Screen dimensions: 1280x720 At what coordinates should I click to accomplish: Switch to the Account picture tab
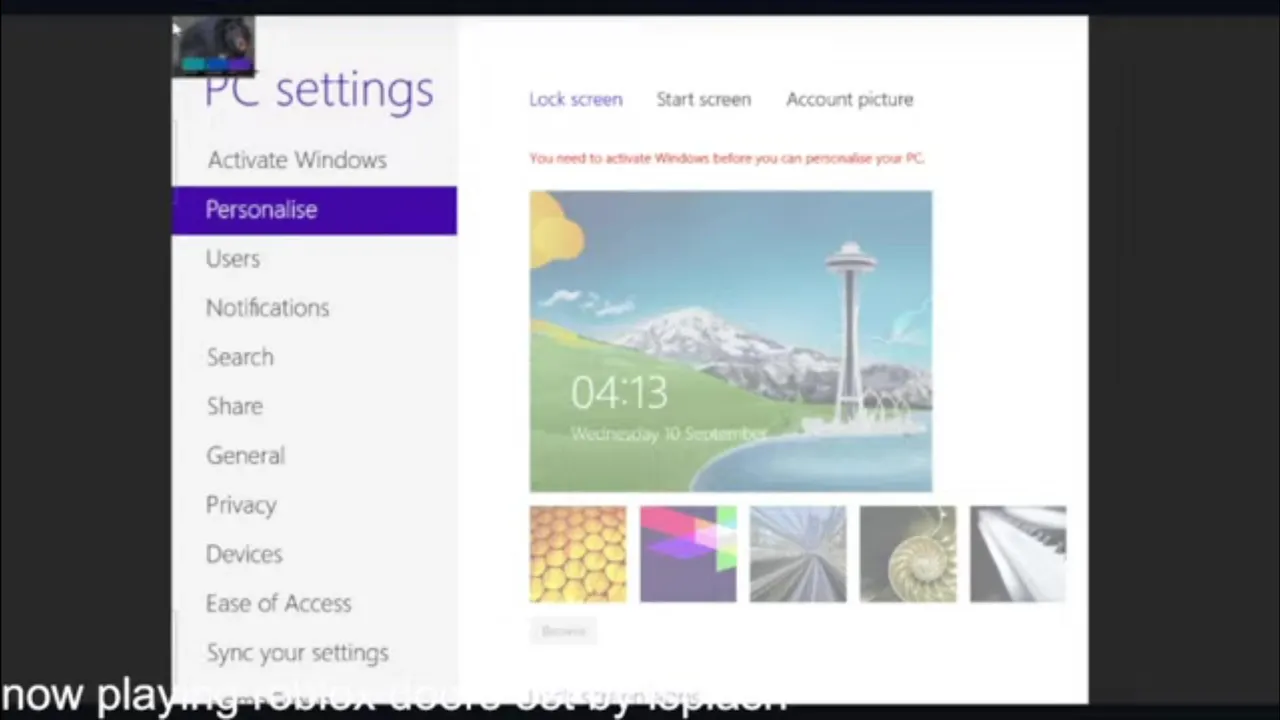pyautogui.click(x=849, y=99)
